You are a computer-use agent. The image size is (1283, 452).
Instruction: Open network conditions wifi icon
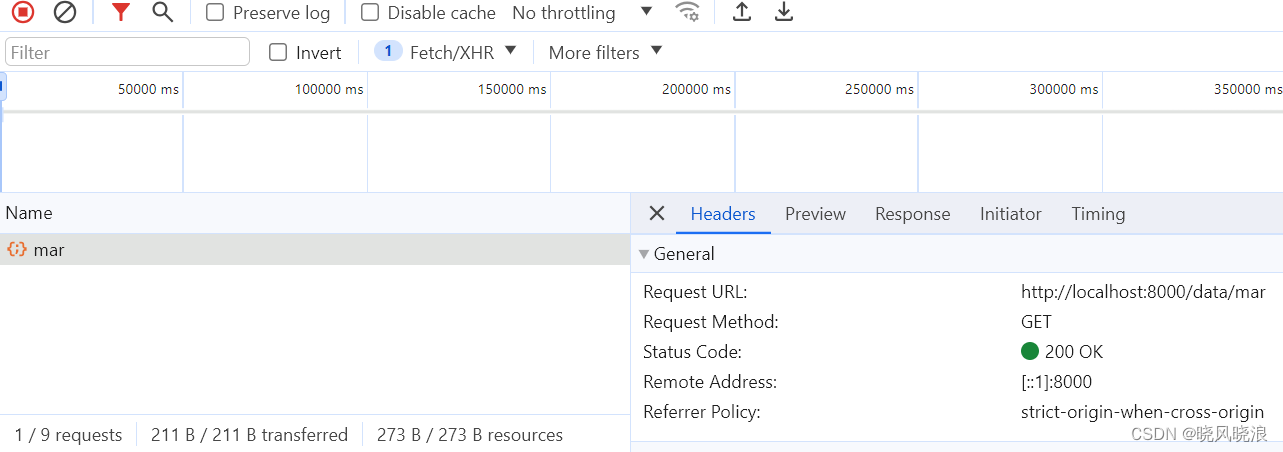click(687, 12)
